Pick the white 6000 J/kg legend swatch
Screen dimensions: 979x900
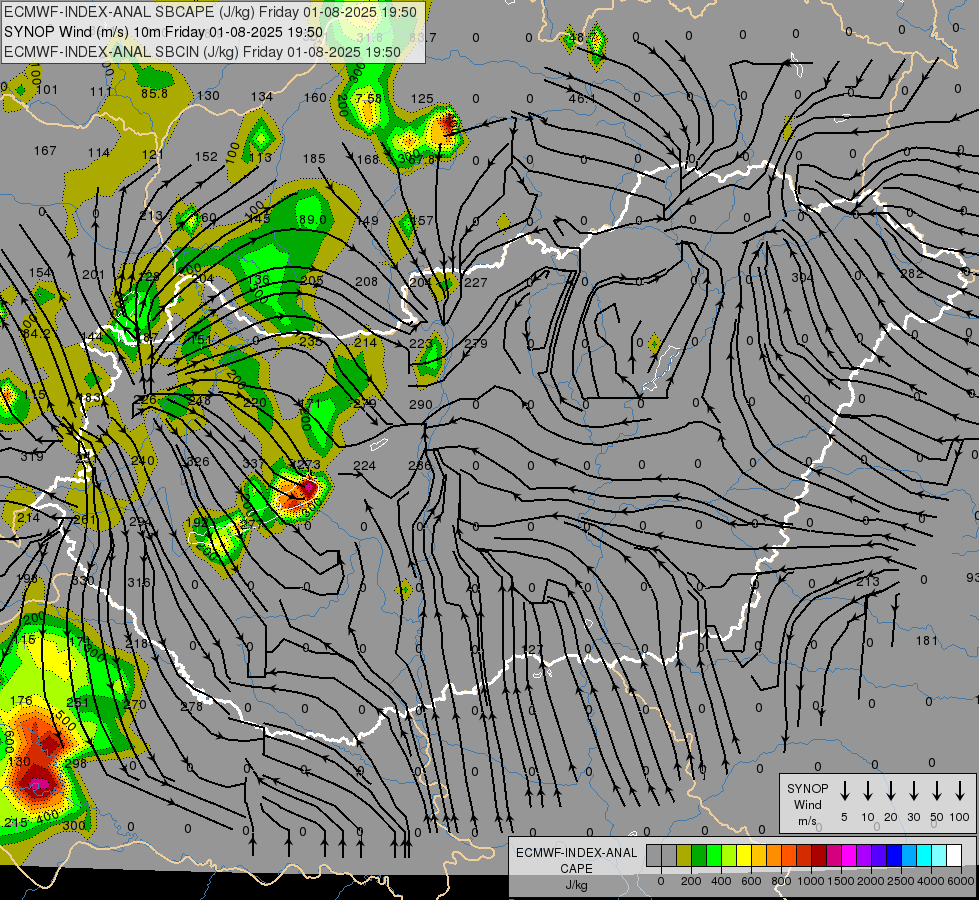[954, 856]
